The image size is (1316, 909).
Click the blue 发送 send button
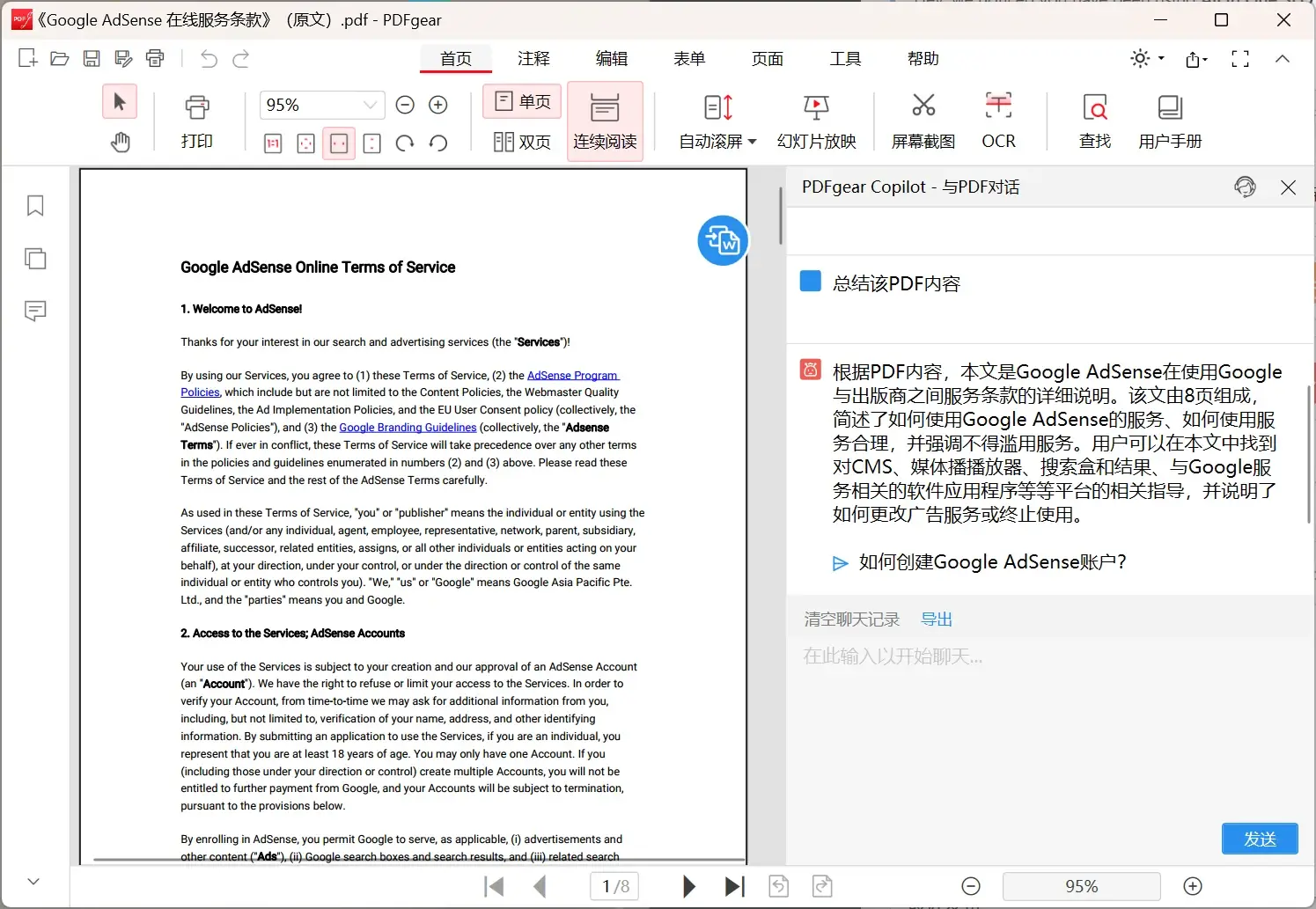coord(1260,839)
